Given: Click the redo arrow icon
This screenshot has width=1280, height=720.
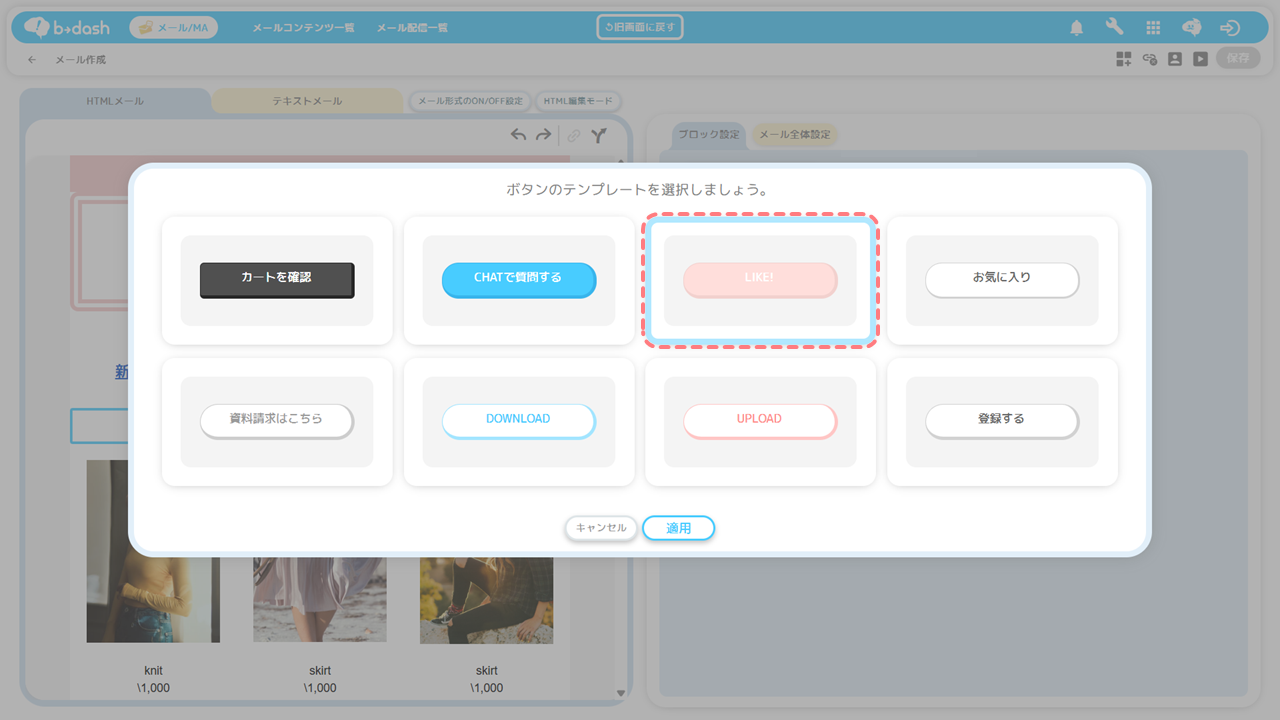Looking at the screenshot, I should (543, 135).
